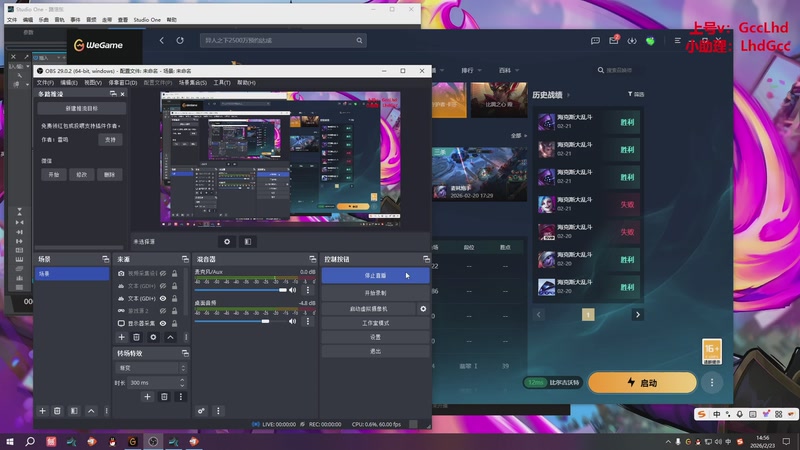
Task: Move source up in 来源 panel
Action: click(x=170, y=337)
